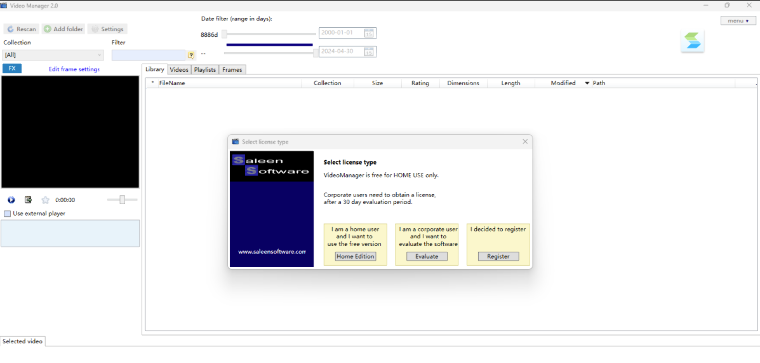Open the Selected video tab
The image size is (760, 363).
pos(23,341)
